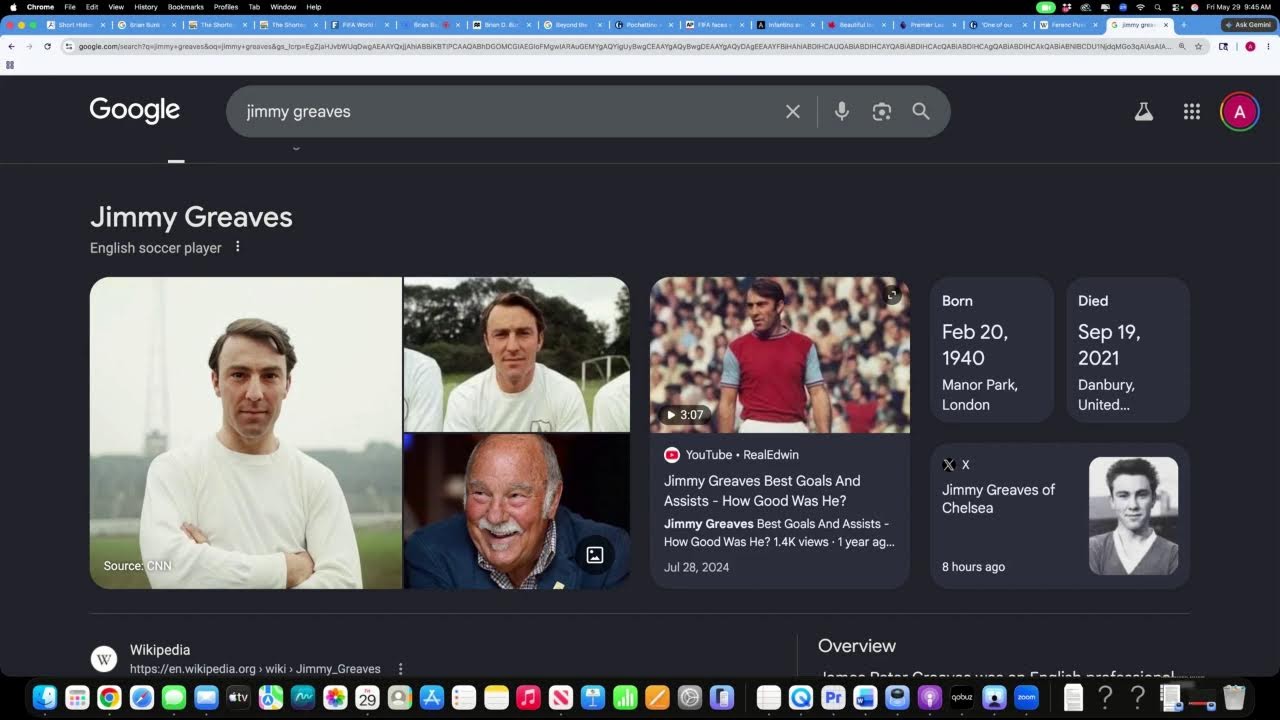The image size is (1280, 720).
Task: Click into the jimmy greaves search field
Action: tap(510, 112)
